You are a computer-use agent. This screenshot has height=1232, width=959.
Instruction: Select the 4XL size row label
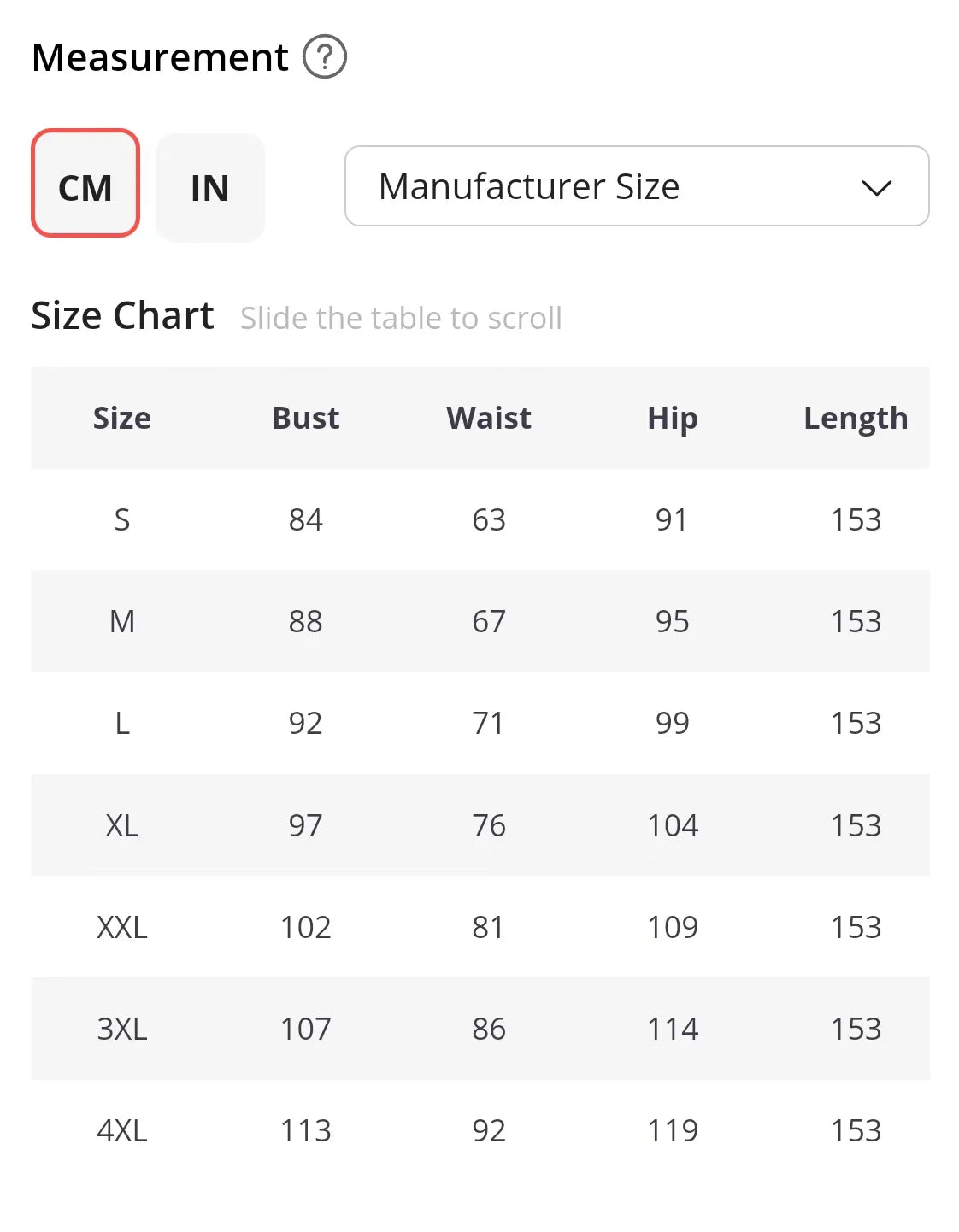coord(122,1130)
